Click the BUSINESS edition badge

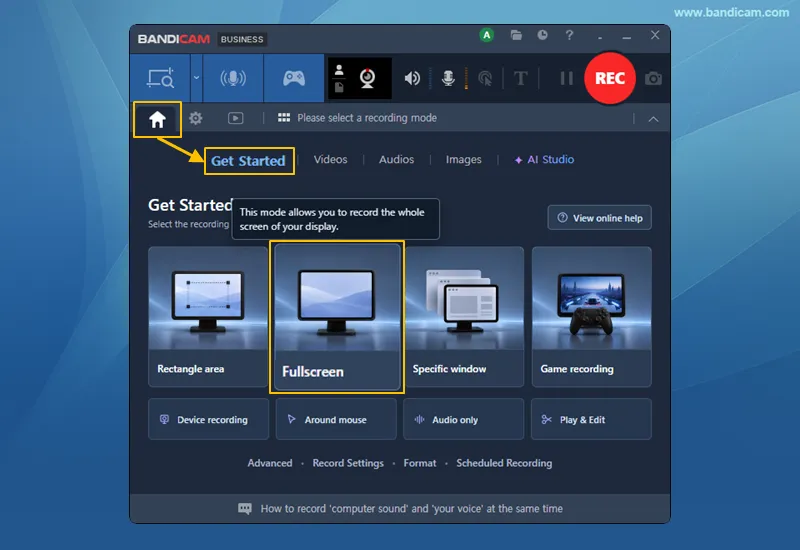[x=242, y=39]
